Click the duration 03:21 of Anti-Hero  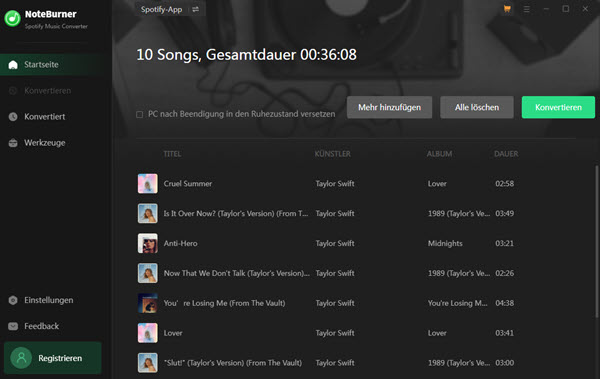click(x=505, y=243)
